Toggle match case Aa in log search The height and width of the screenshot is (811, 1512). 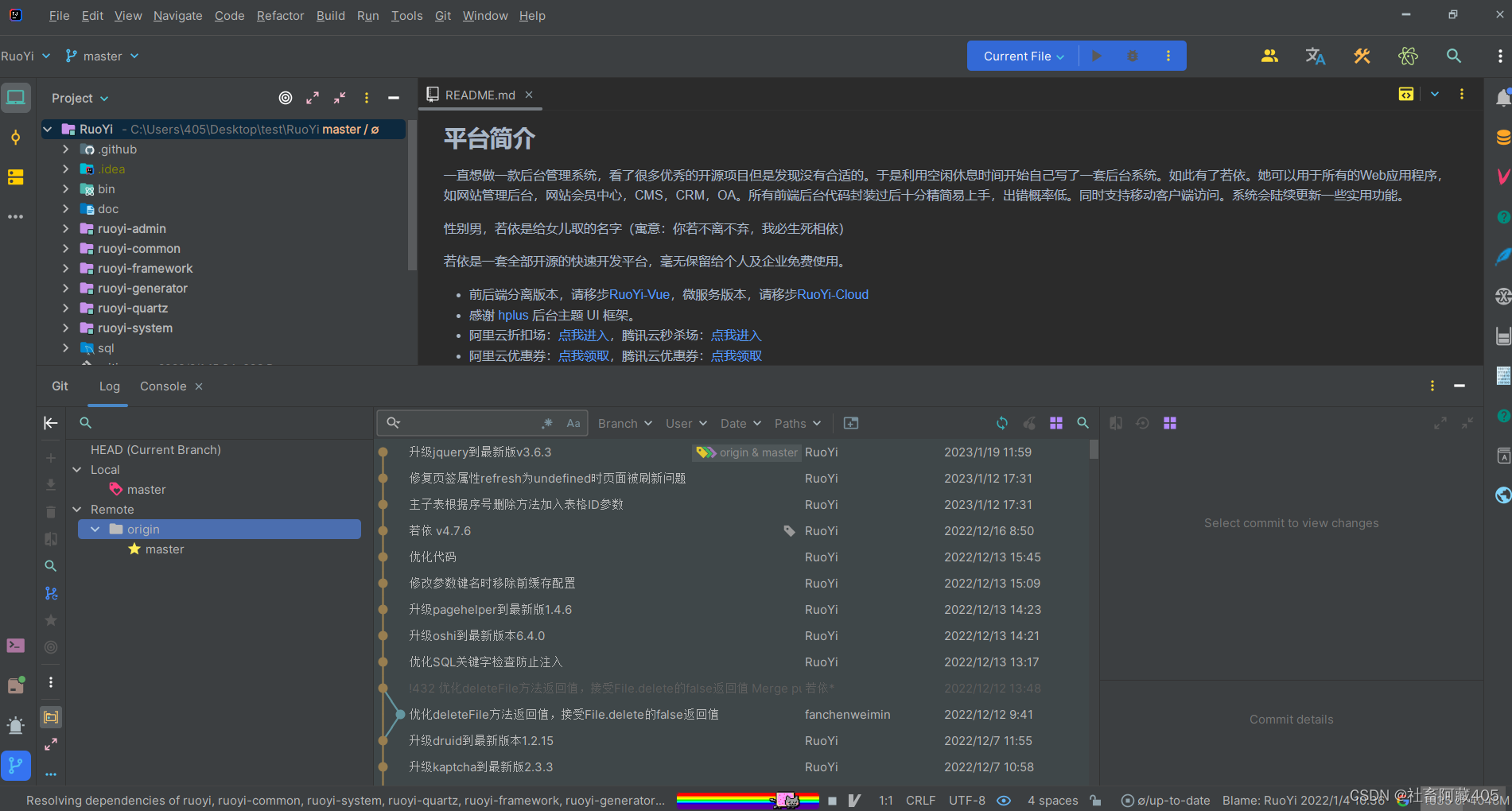pos(573,423)
